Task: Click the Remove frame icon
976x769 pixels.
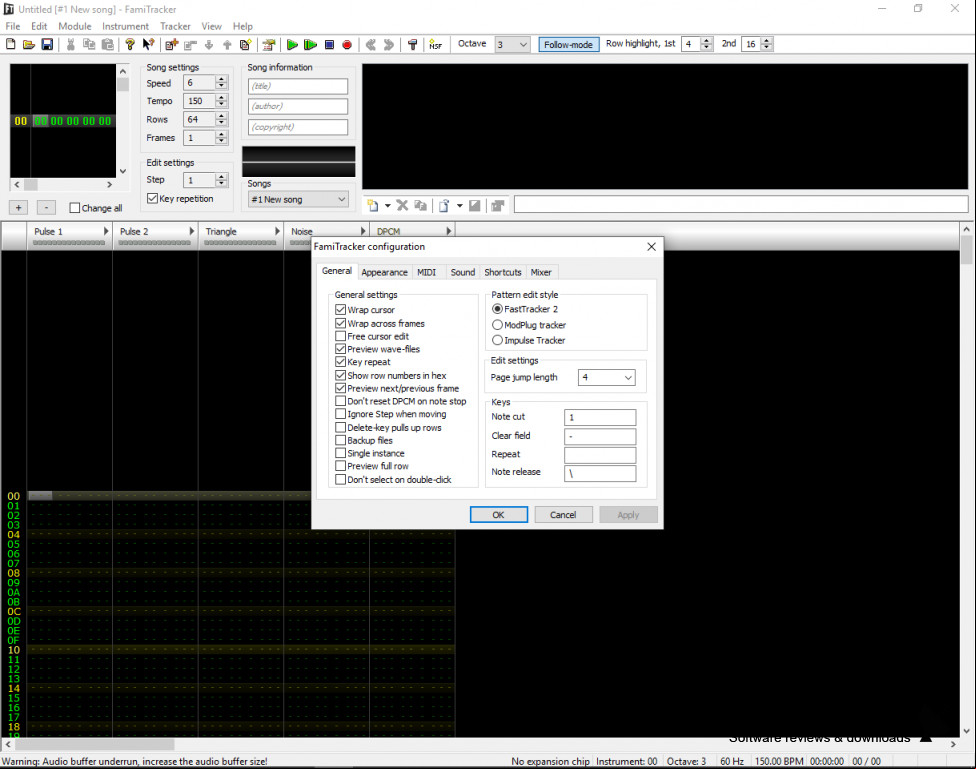Action: (x=190, y=44)
